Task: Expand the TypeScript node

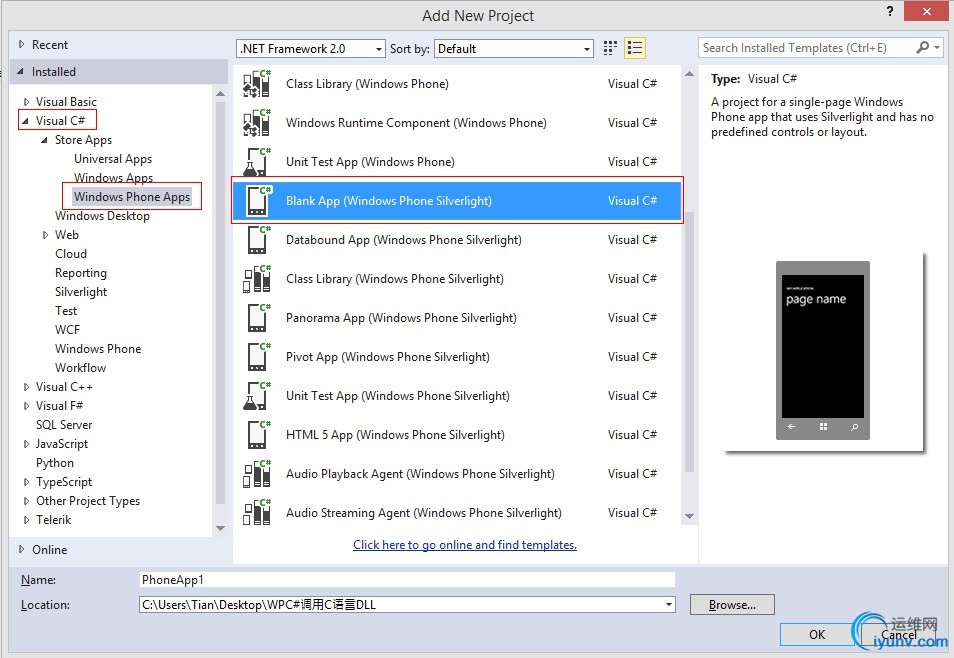Action: [x=26, y=481]
